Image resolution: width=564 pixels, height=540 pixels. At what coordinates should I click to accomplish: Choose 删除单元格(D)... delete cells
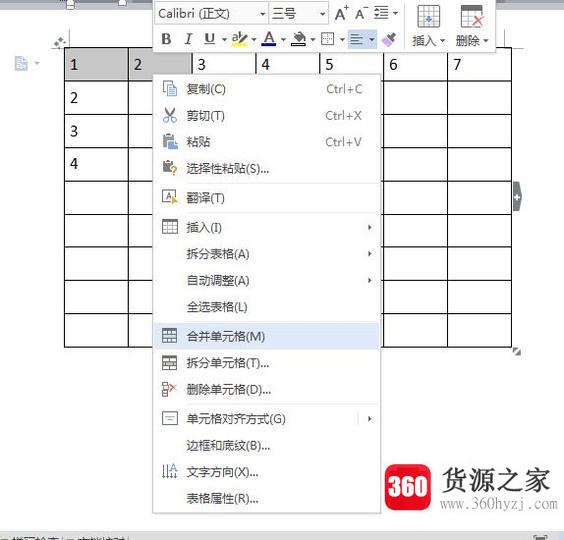pos(267,389)
